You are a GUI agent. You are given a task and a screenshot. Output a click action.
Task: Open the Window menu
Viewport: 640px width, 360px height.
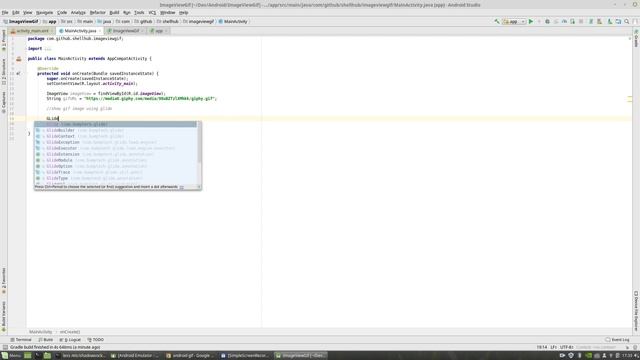[x=167, y=13]
